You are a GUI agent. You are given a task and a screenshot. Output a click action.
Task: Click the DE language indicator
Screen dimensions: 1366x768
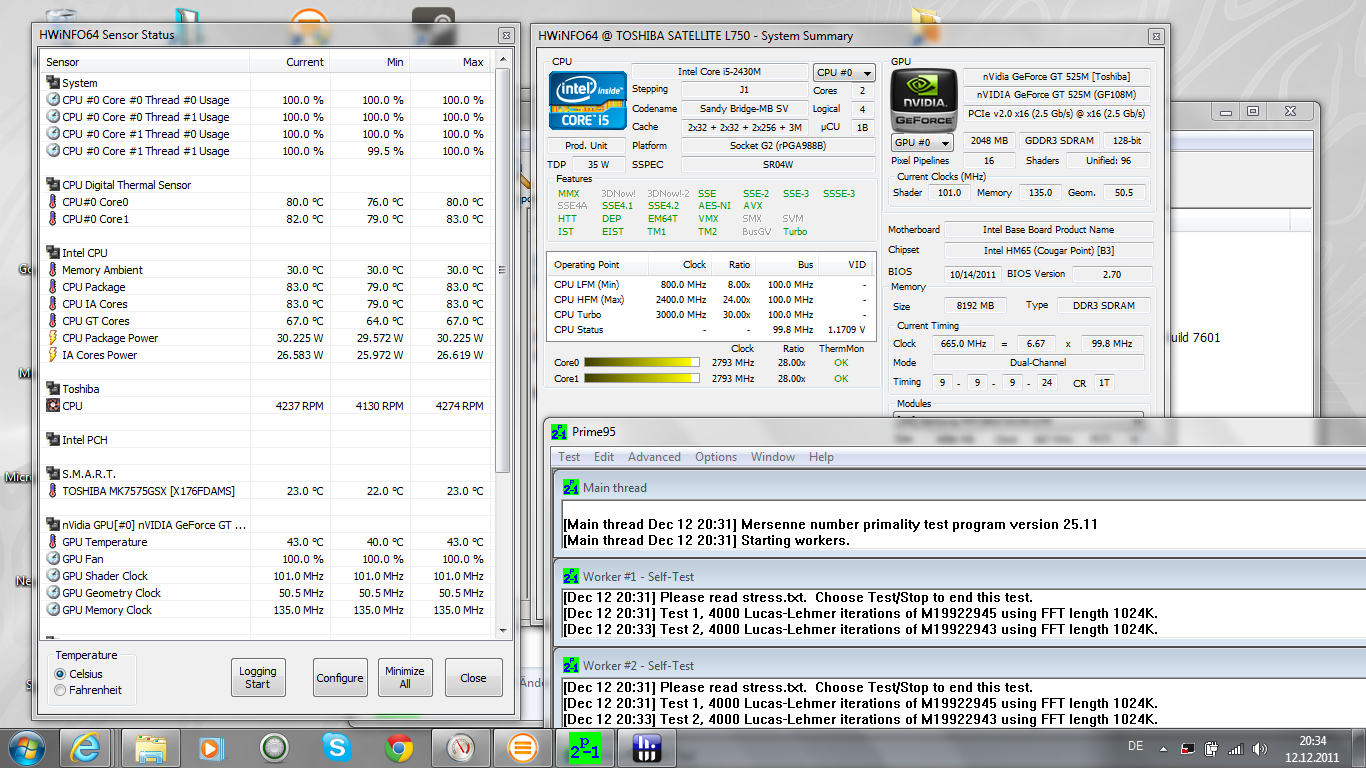click(1136, 747)
